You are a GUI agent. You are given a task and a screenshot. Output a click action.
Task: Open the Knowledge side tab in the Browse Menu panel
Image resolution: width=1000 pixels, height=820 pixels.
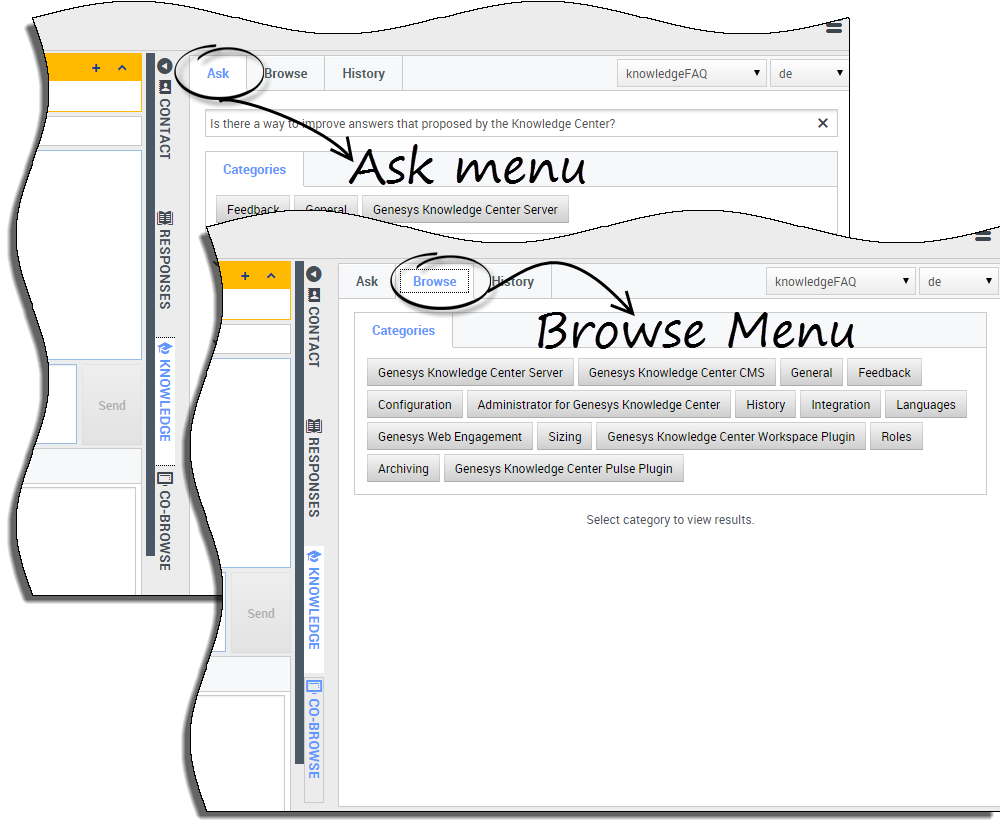tap(314, 600)
